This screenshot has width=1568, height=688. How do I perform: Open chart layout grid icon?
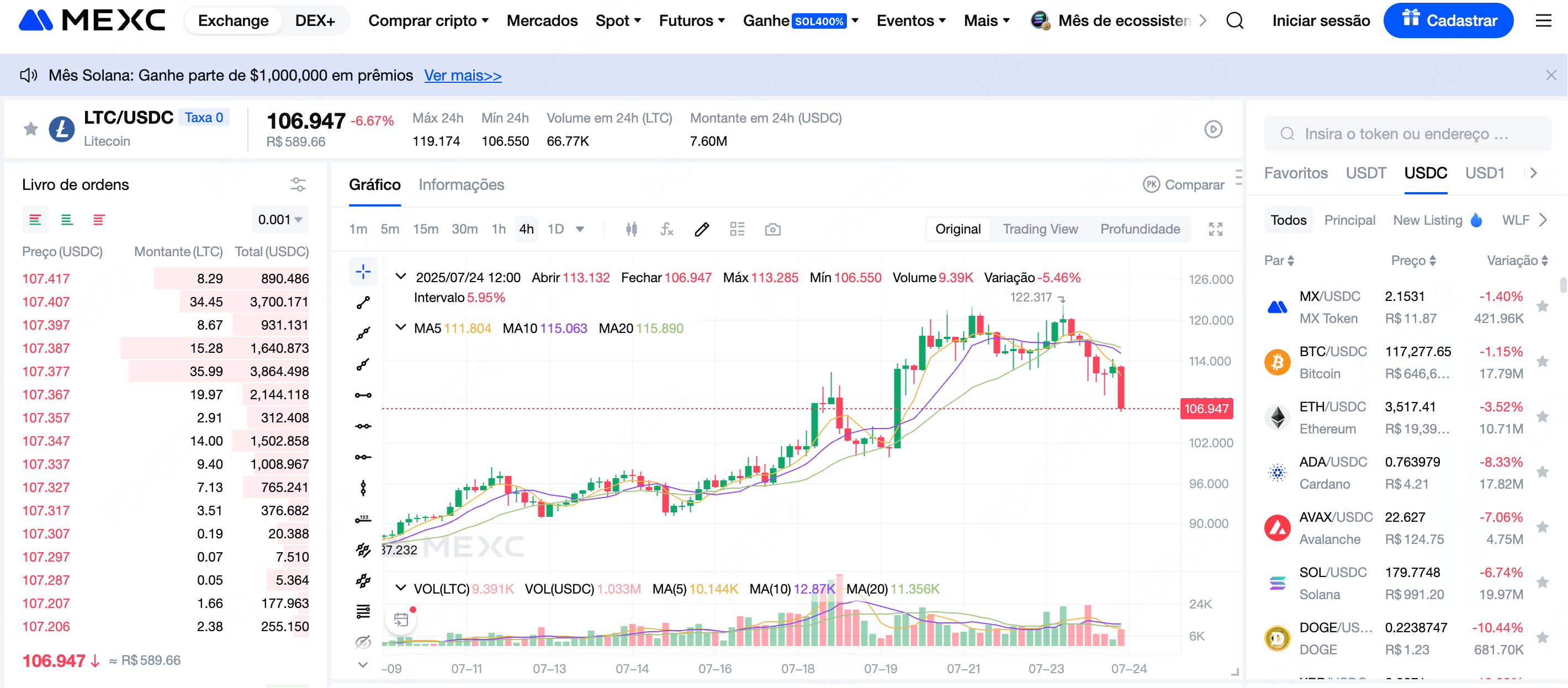[x=737, y=230]
